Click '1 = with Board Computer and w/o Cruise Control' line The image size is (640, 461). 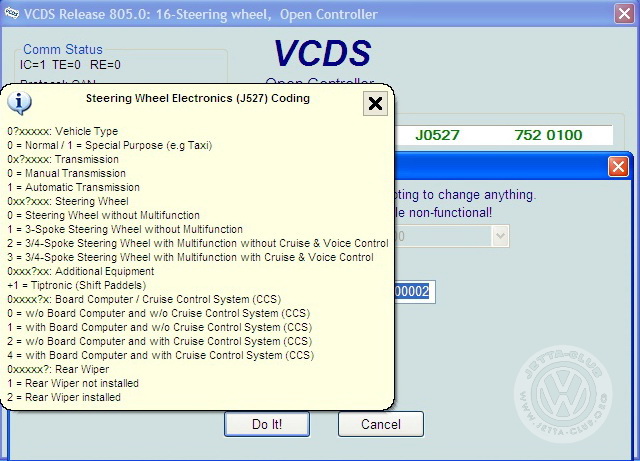coord(160,327)
